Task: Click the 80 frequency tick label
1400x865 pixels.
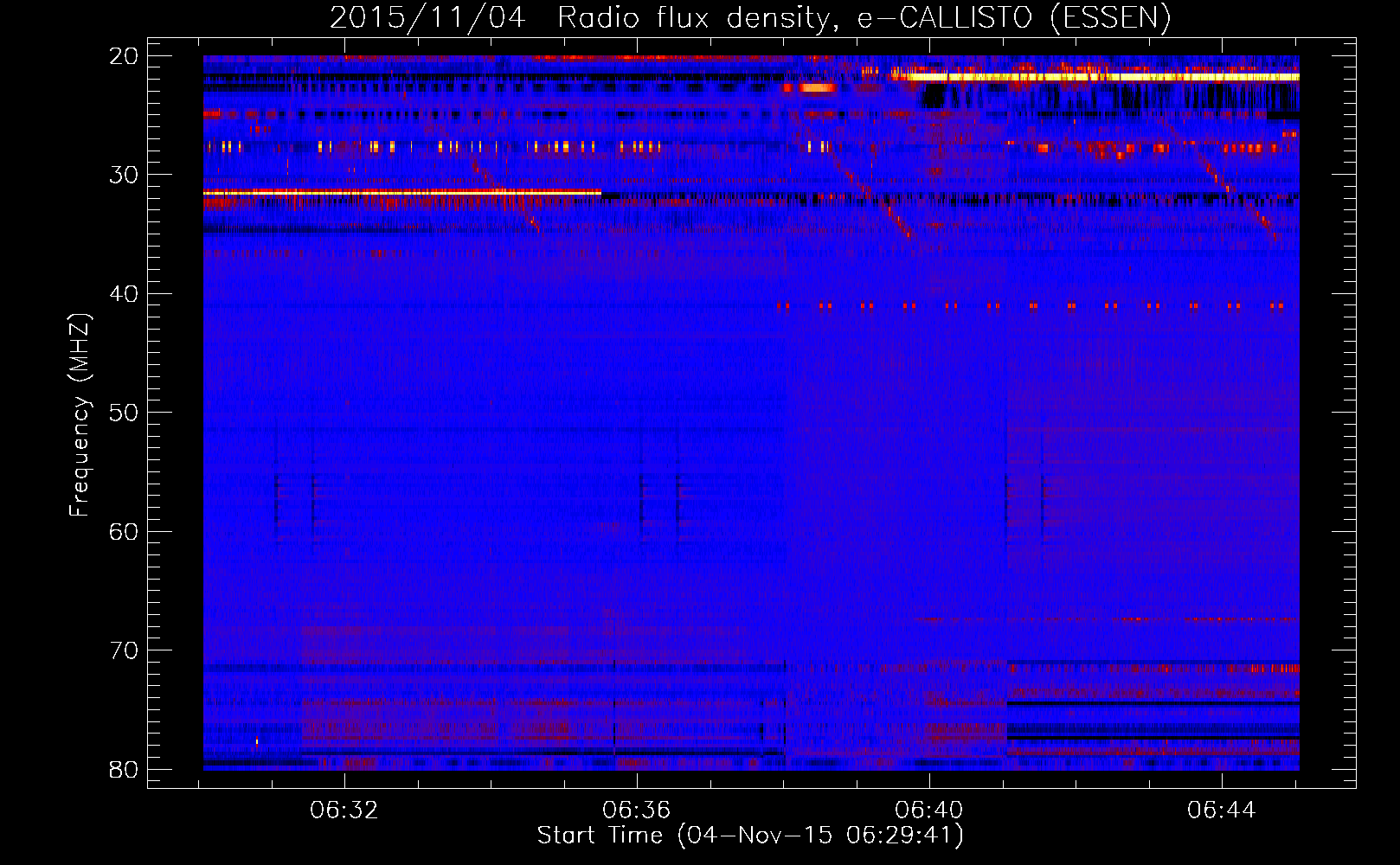Action: [x=124, y=769]
